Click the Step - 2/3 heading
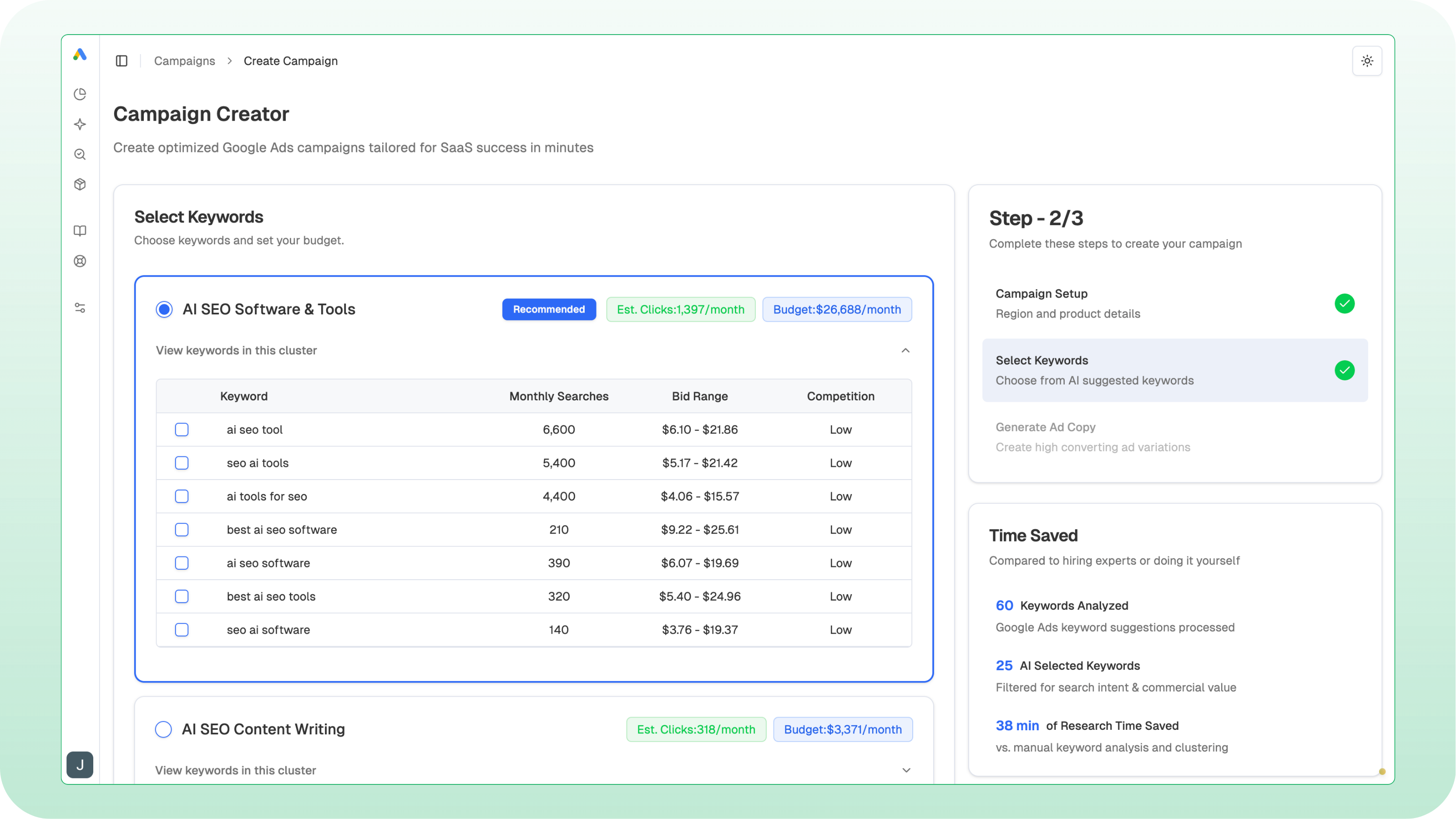The width and height of the screenshot is (1456, 819). coord(1036,219)
